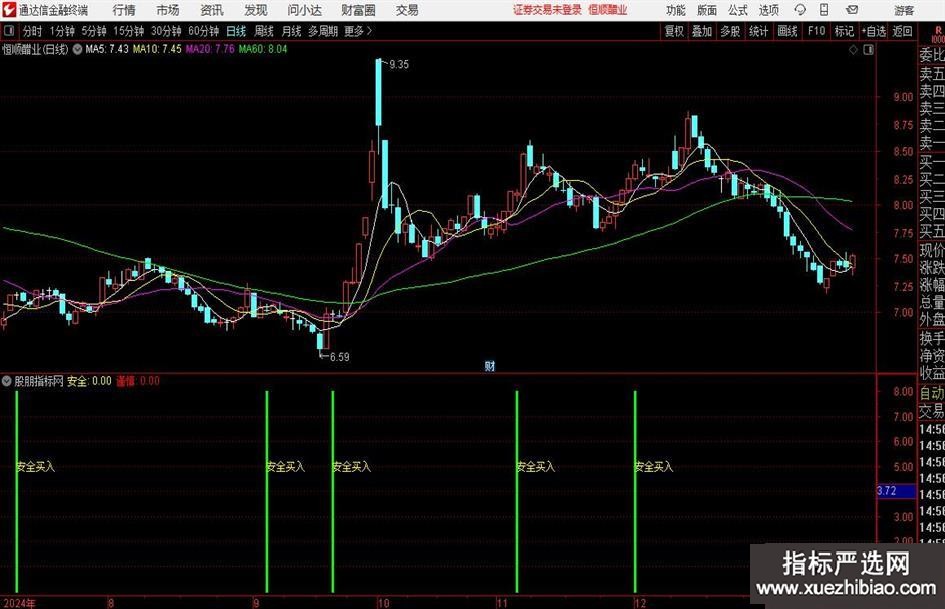The image size is (945, 609).
Task: Open the 行情 menu
Action: tap(124, 10)
